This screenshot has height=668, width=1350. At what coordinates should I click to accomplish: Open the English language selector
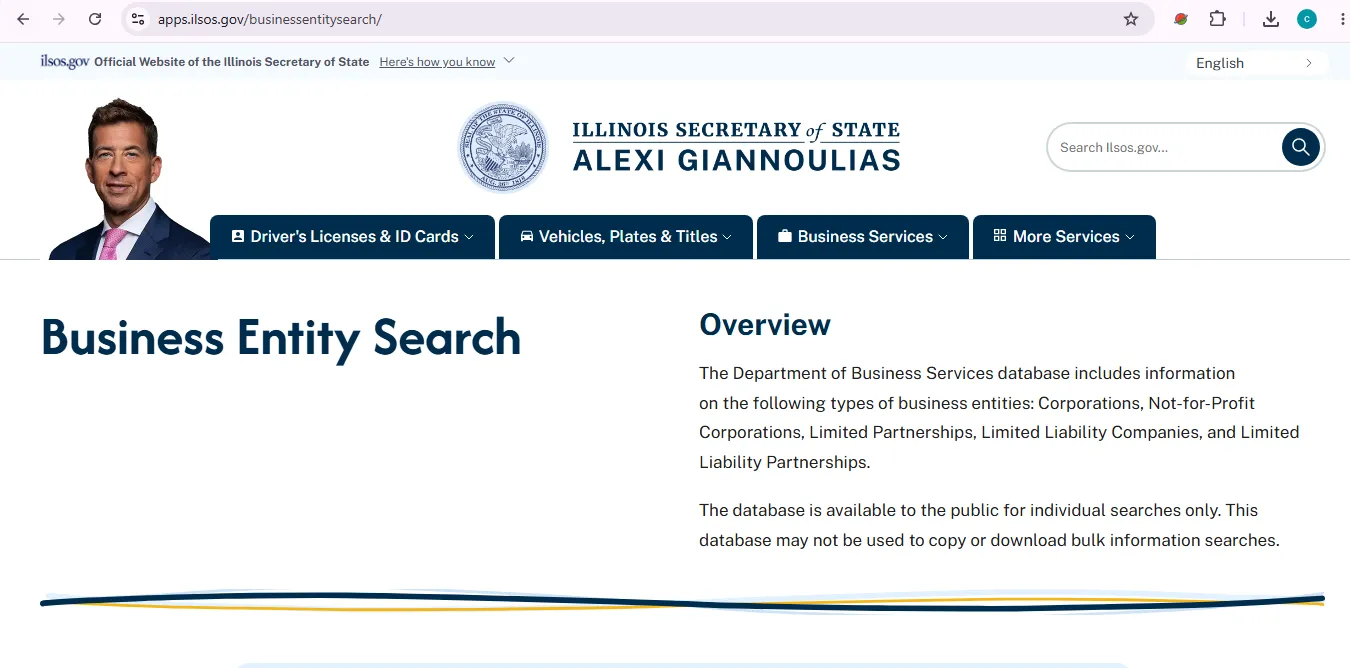[1256, 63]
